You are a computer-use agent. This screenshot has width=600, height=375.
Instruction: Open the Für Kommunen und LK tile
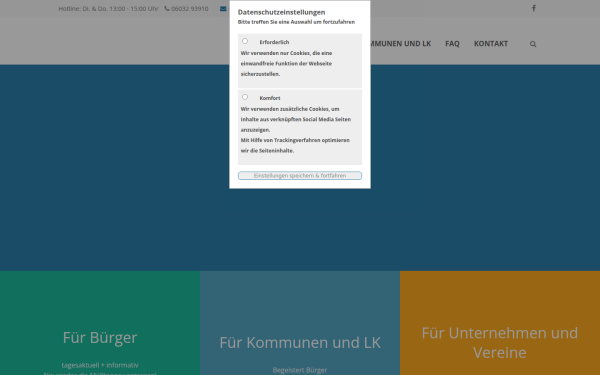[300, 323]
